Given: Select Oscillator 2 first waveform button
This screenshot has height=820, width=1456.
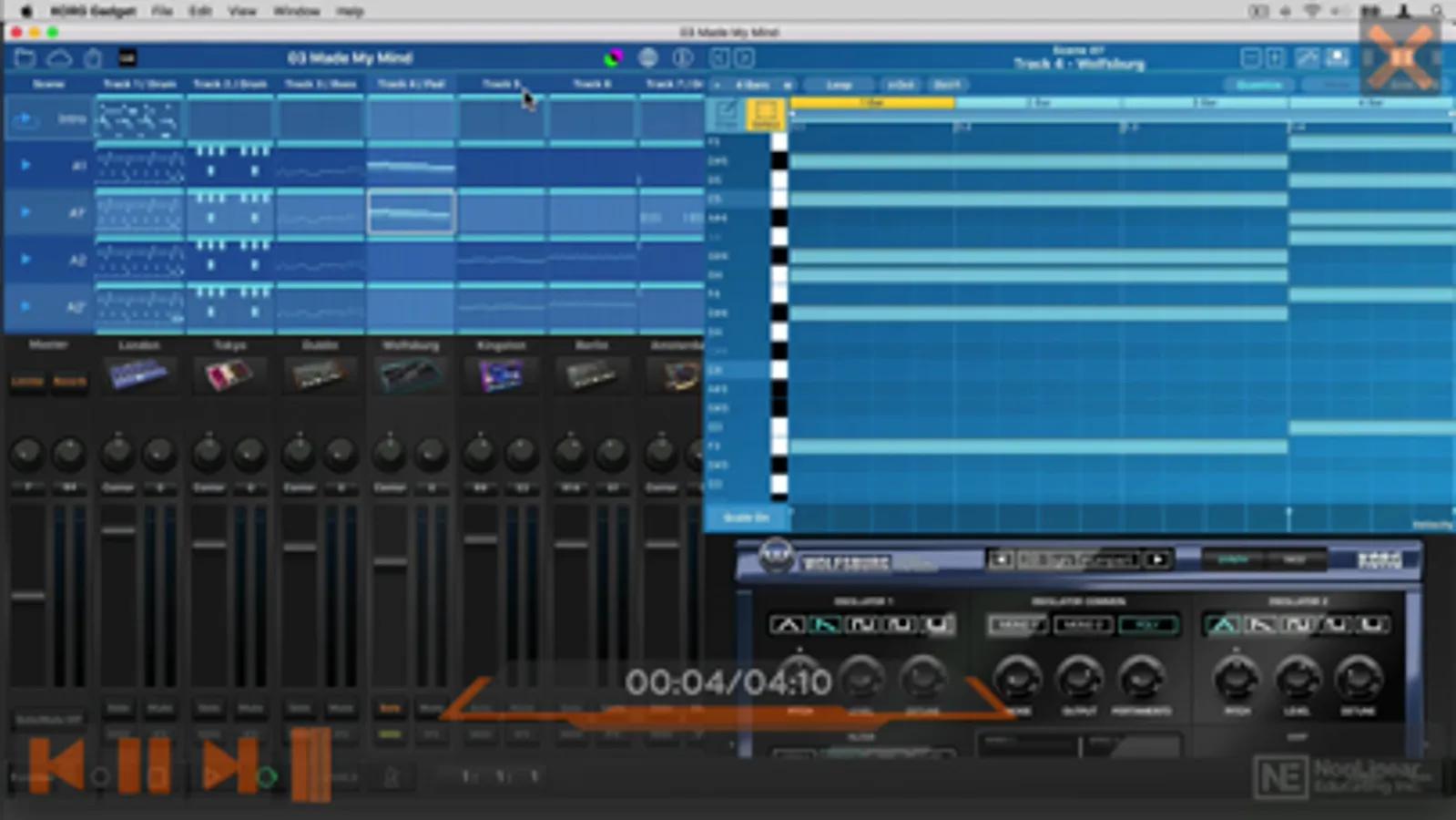Looking at the screenshot, I should click(x=1223, y=625).
